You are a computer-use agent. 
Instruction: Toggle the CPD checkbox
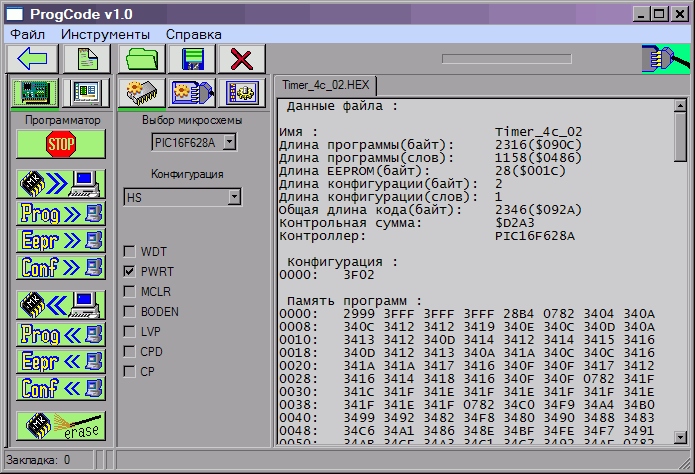129,351
